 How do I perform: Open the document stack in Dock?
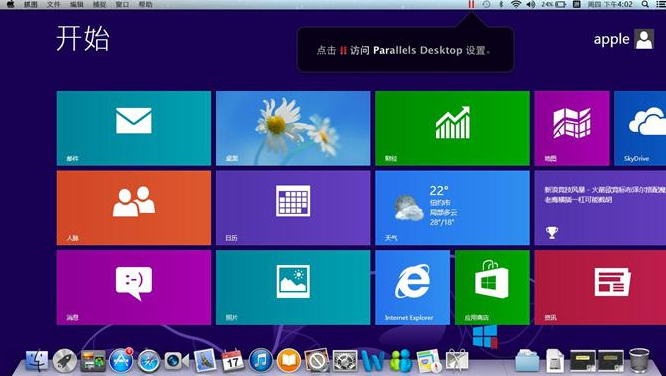pyautogui.click(x=555, y=361)
